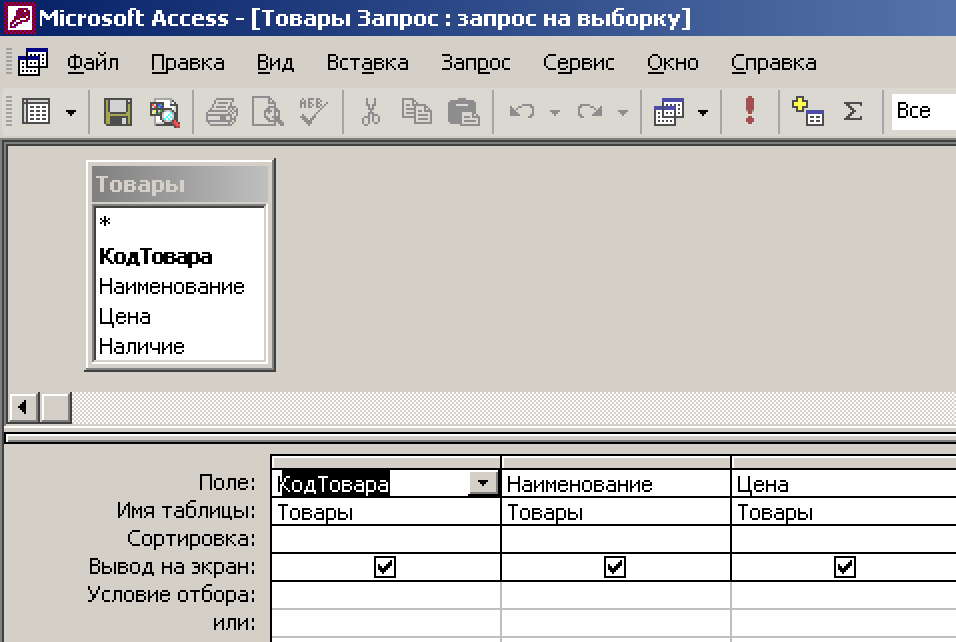Image resolution: width=956 pixels, height=642 pixels.
Task: Click the Query Type toolbar icon
Action: [669, 112]
